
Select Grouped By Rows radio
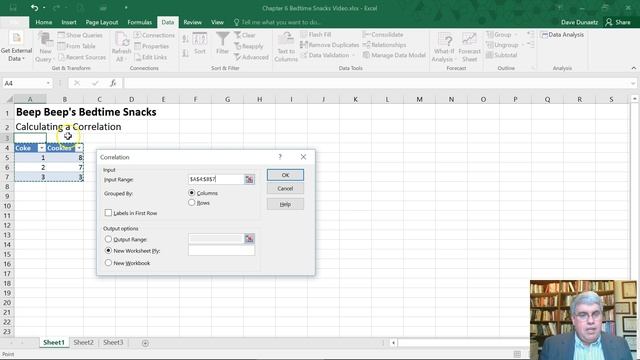(191, 202)
